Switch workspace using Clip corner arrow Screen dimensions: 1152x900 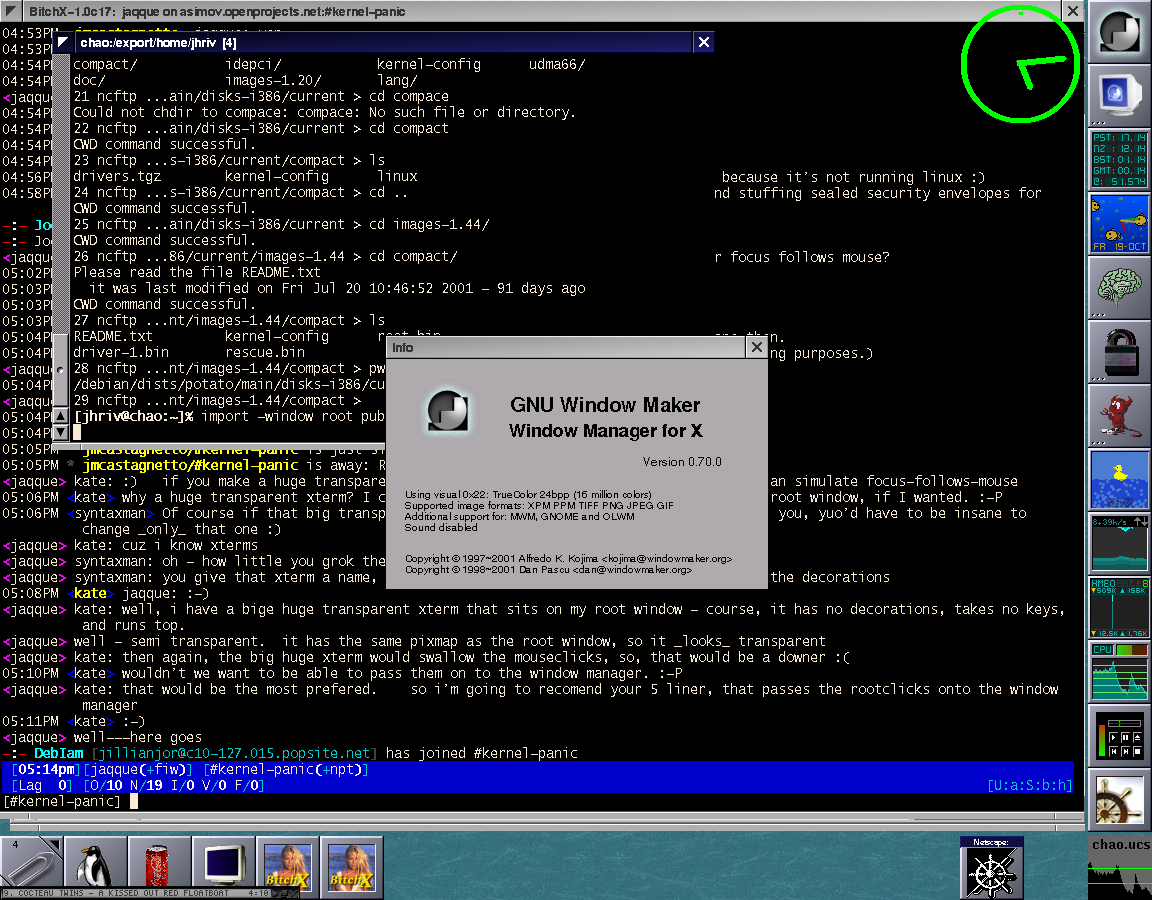pos(56,844)
